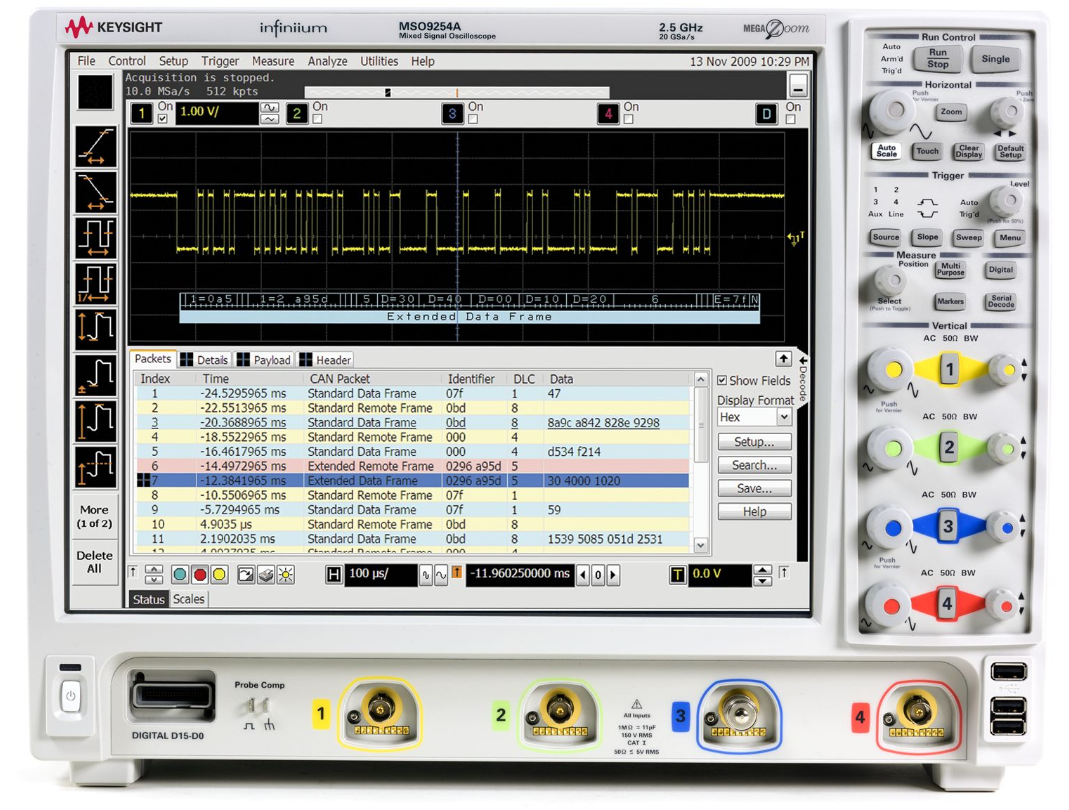Click the horizontal 'H' timebase icon

coord(334,575)
